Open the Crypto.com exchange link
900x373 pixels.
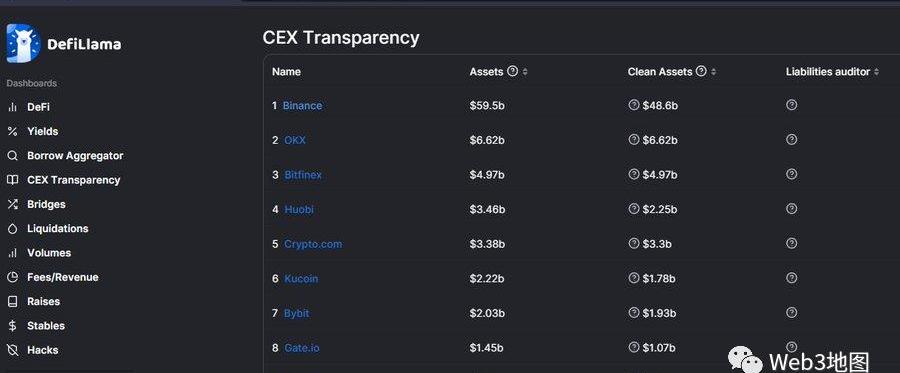pos(313,244)
